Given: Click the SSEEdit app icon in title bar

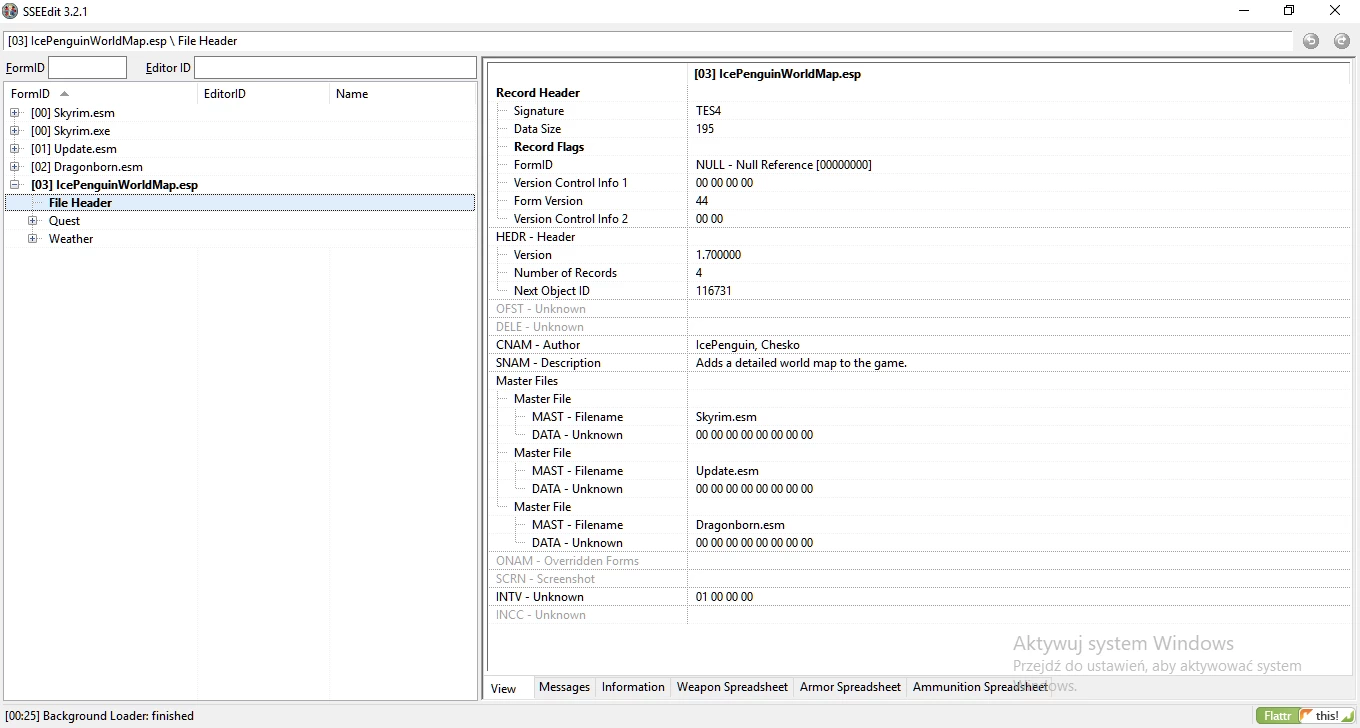Looking at the screenshot, I should pyautogui.click(x=10, y=11).
